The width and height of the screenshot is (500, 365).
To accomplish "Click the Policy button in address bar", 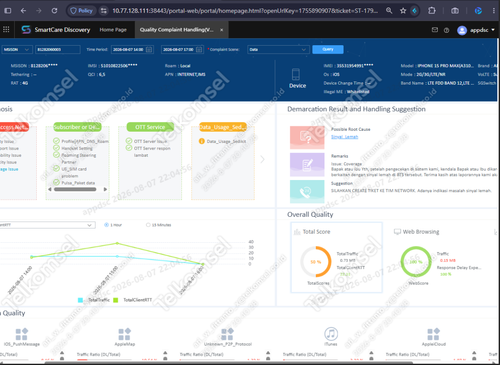I will tap(81, 11).
